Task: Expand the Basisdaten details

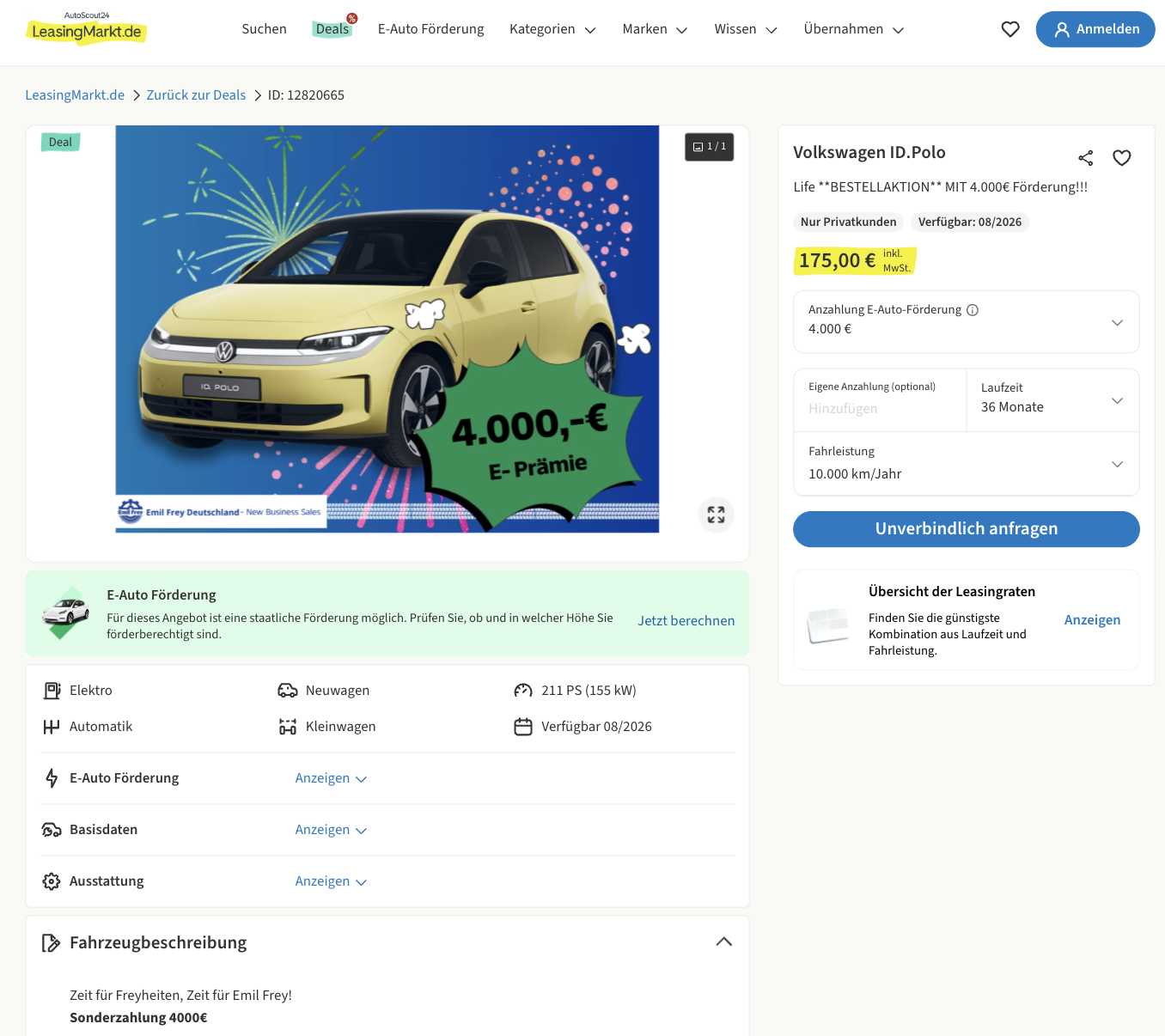Action: pyautogui.click(x=331, y=830)
